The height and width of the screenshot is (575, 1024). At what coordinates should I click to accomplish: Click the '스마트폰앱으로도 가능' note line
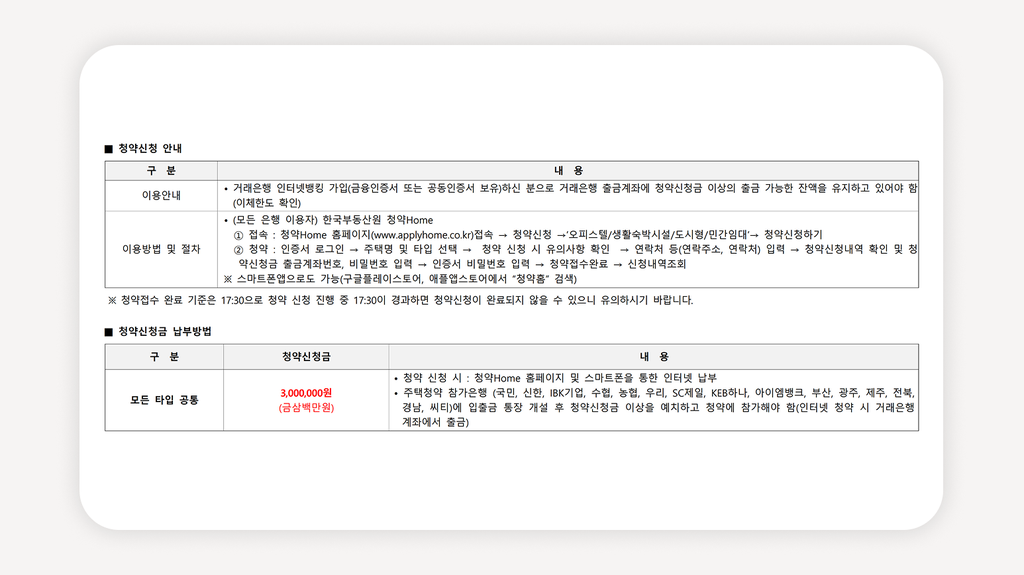click(400, 279)
